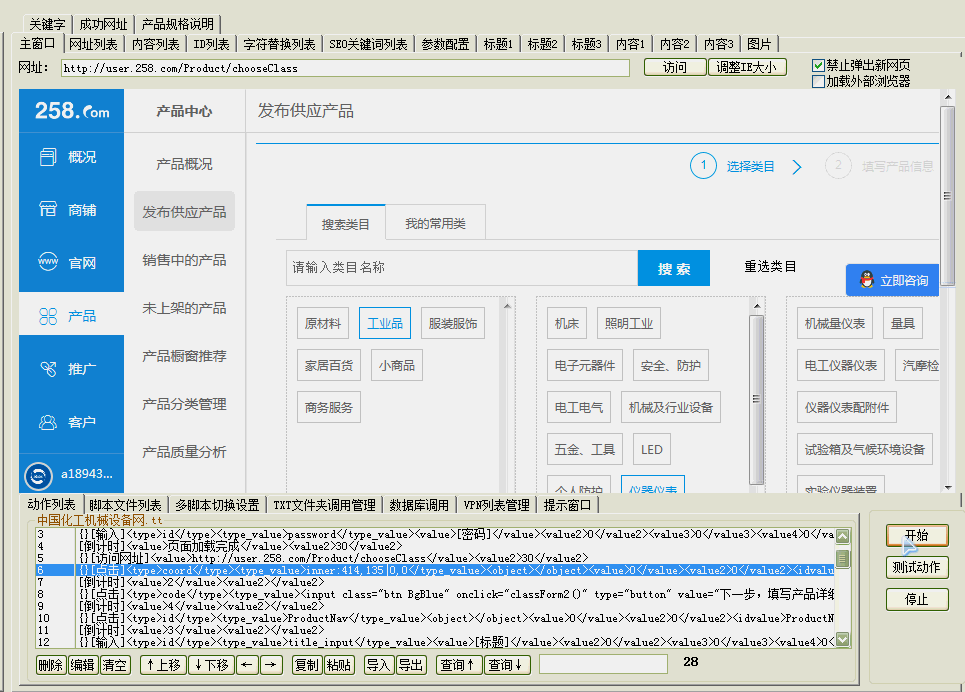
Task: Open the 成功网址 tab
Action: 103,24
